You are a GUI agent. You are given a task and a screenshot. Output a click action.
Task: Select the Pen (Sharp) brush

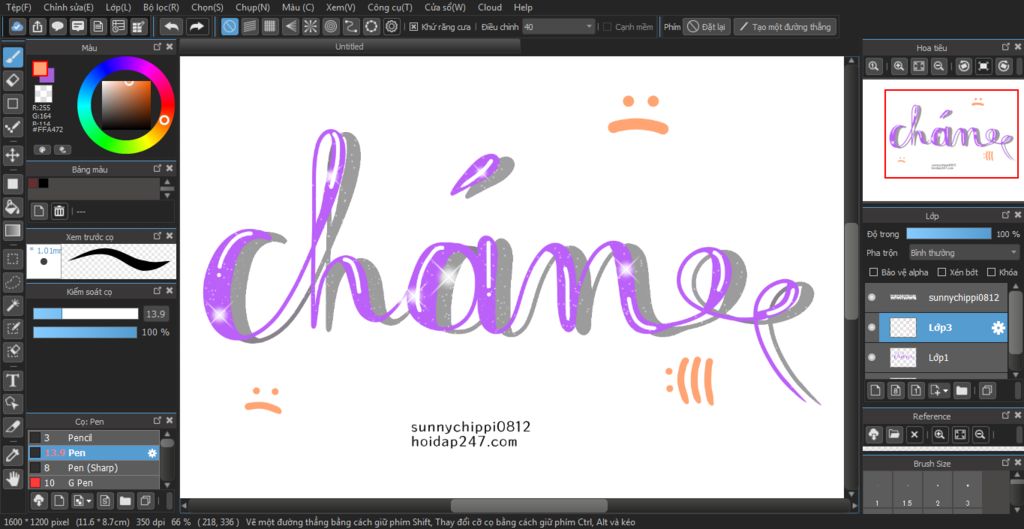pos(93,468)
